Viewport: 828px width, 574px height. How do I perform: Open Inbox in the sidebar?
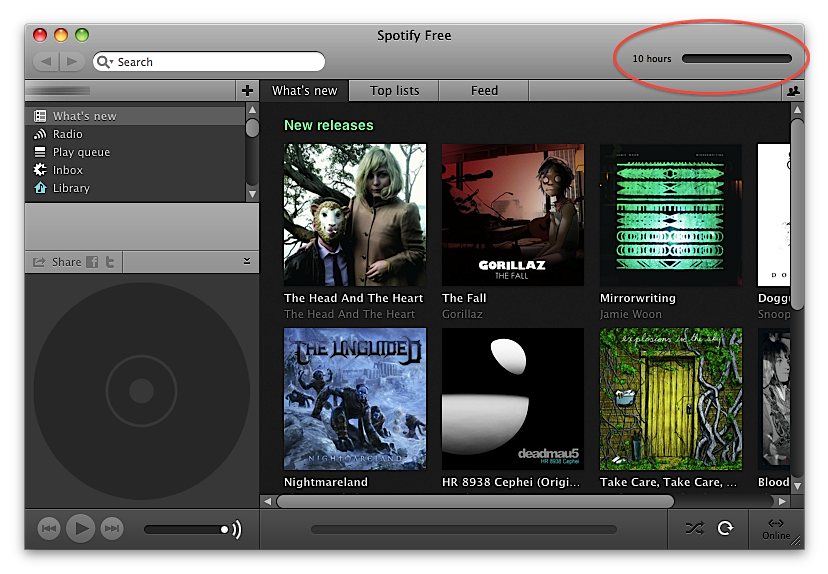135,170
